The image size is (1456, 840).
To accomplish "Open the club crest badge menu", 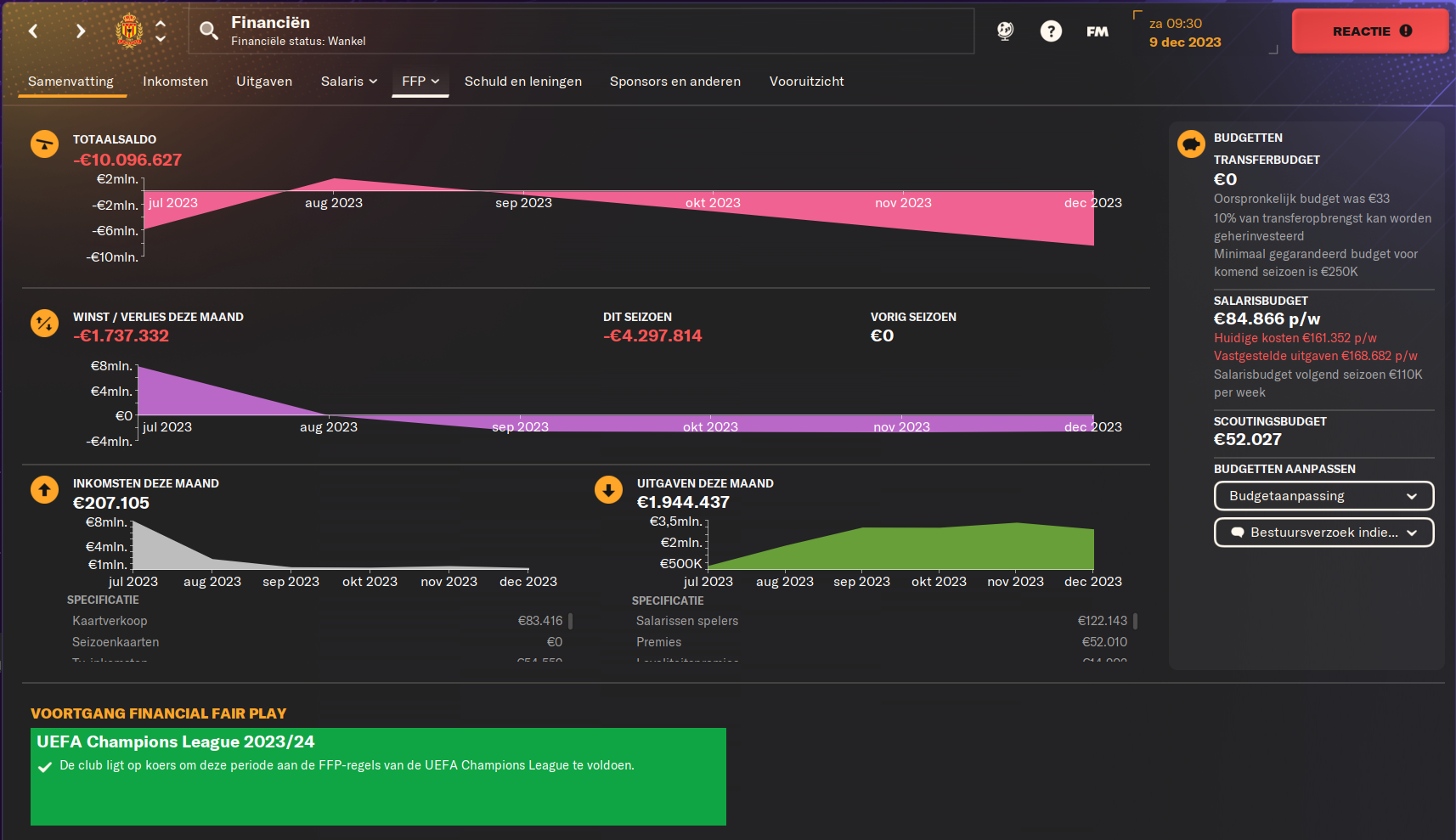I will coord(129,31).
